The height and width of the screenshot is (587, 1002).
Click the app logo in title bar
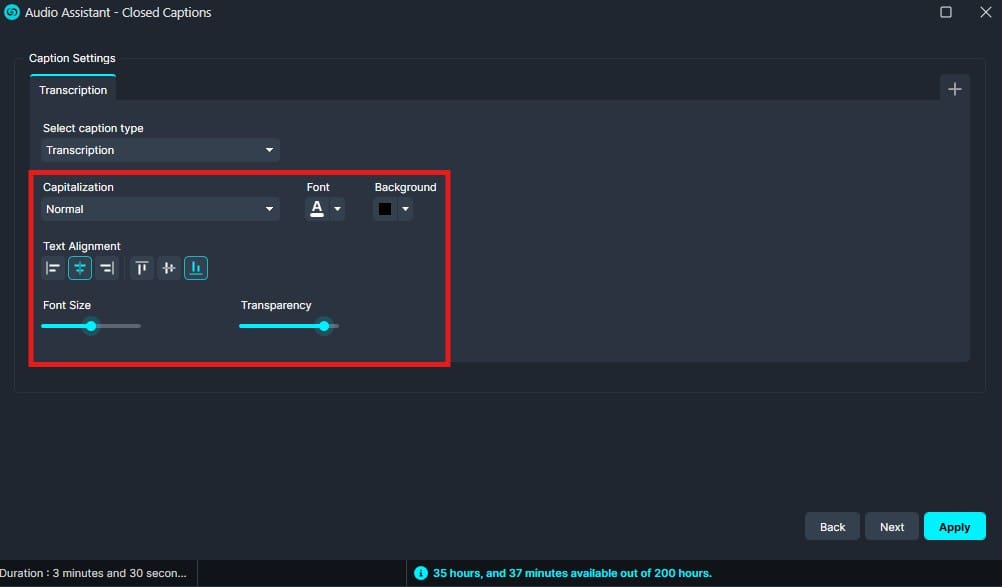(12, 13)
